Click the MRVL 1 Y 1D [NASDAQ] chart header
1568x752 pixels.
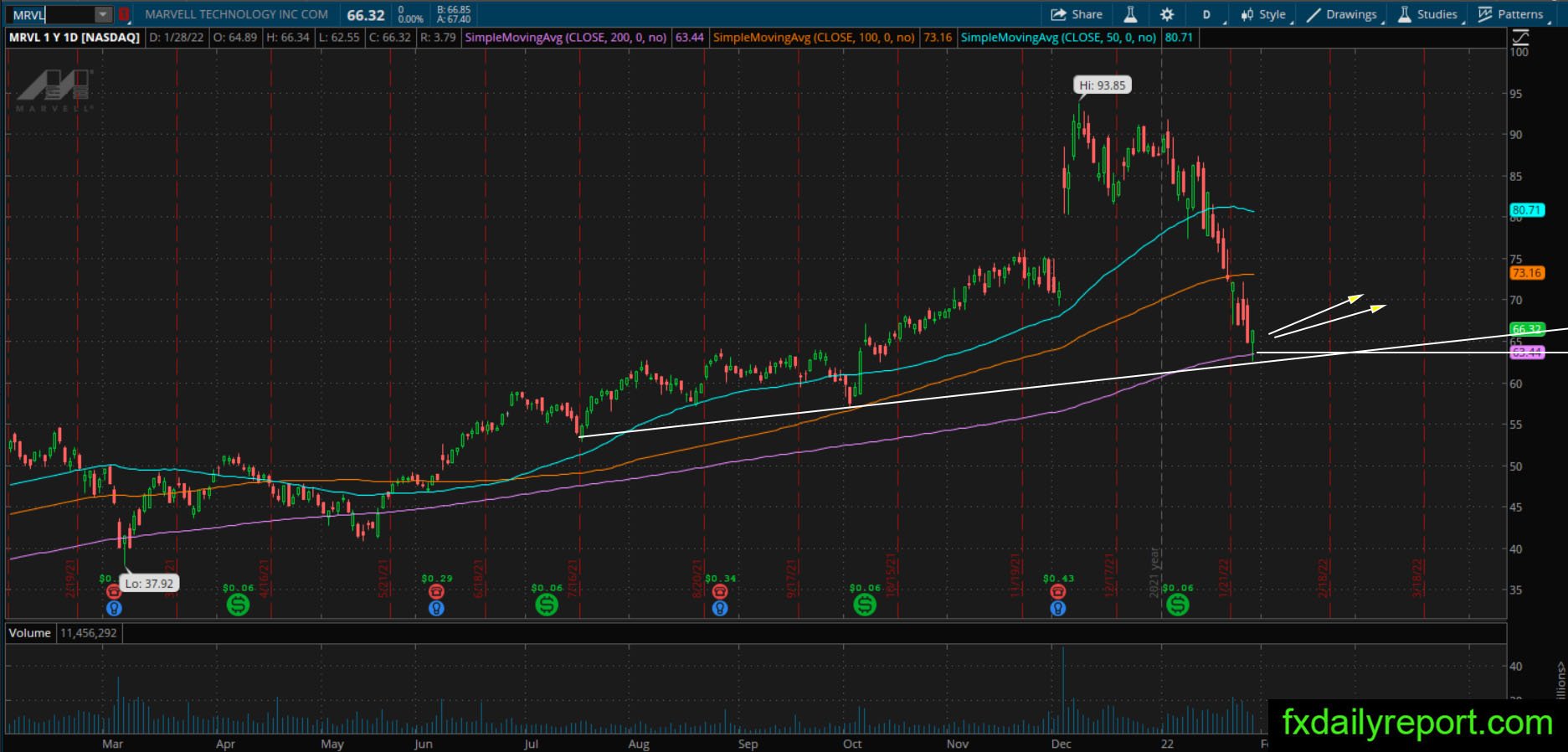(x=75, y=38)
